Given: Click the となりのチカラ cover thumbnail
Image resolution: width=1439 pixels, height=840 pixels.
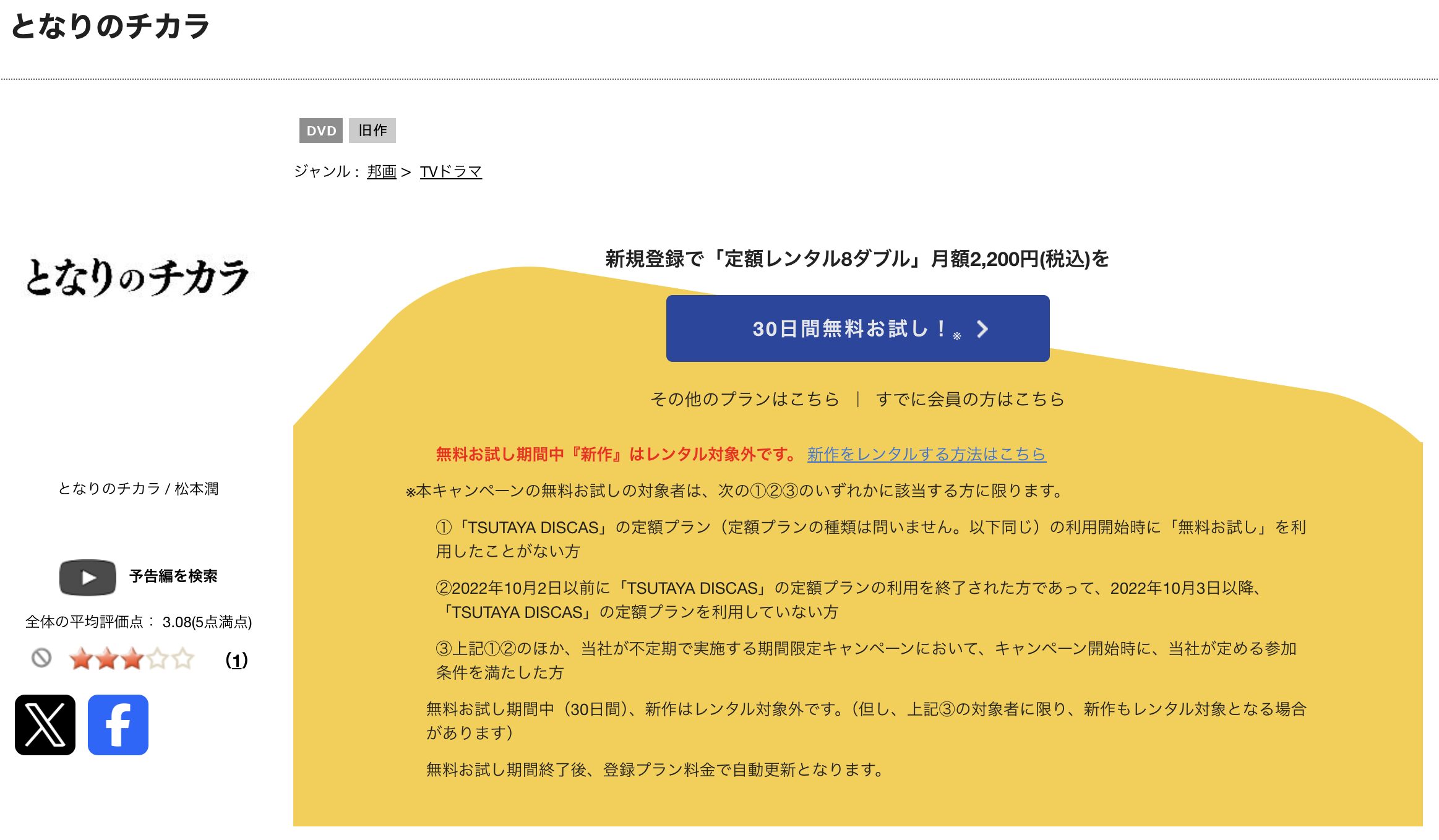Looking at the screenshot, I should point(137,276).
